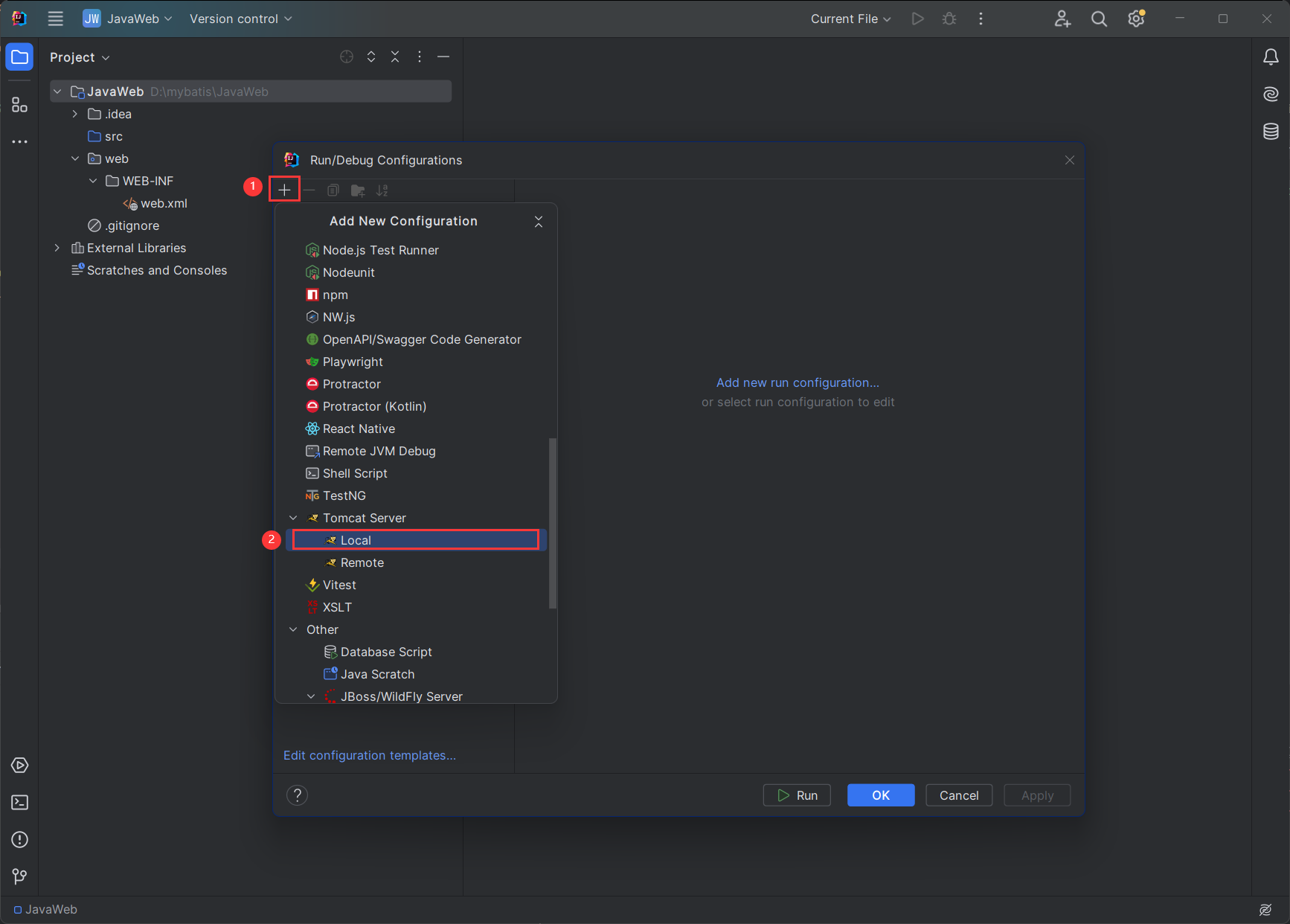Open the Terminal tool window icon
Viewport: 1290px width, 924px height.
pos(20,803)
